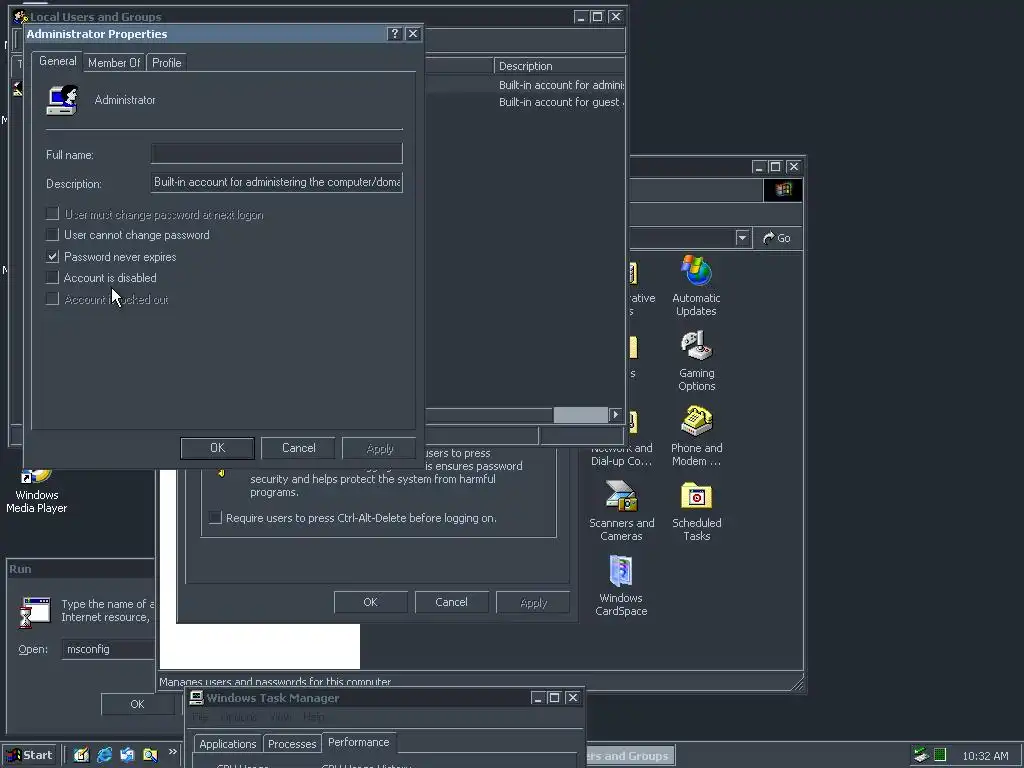Click the Full name input field

(x=276, y=153)
